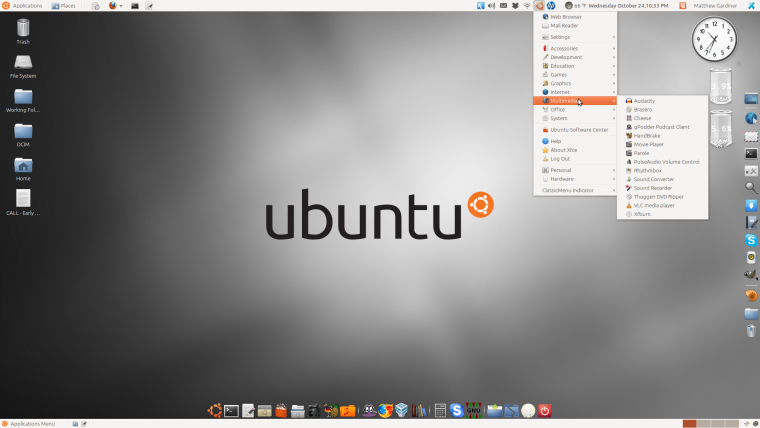Expand the Office submenu
Screen dimensions: 760x428
point(575,110)
